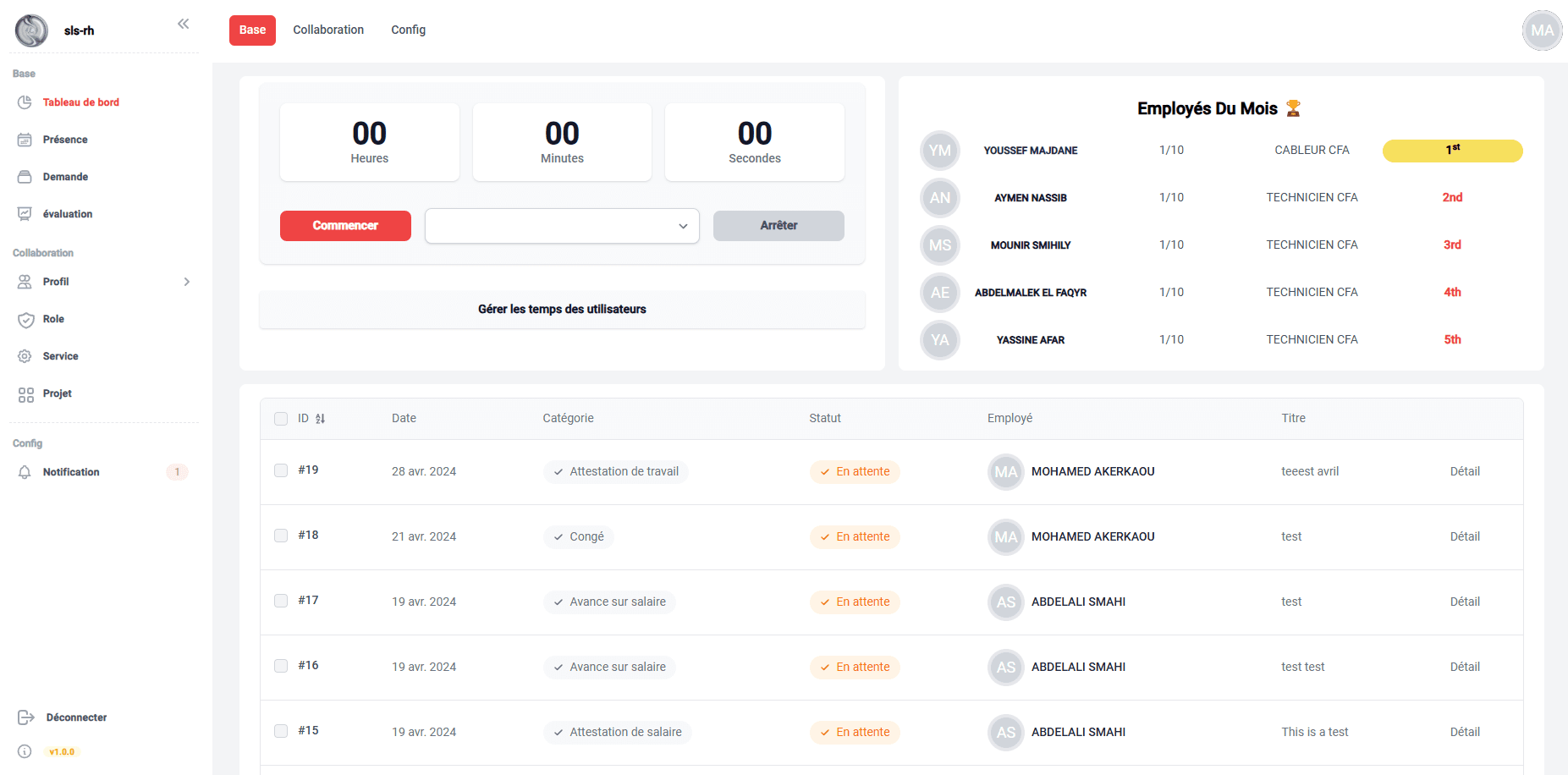Collapse the sidebar with double-chevron icon
Viewport: 1568px width, 775px height.
(183, 24)
